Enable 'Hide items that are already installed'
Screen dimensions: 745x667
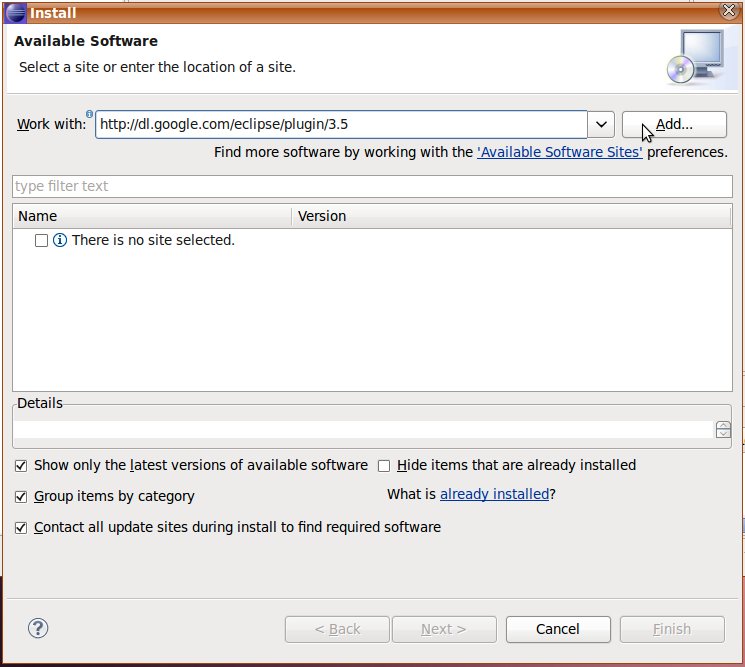coord(384,466)
